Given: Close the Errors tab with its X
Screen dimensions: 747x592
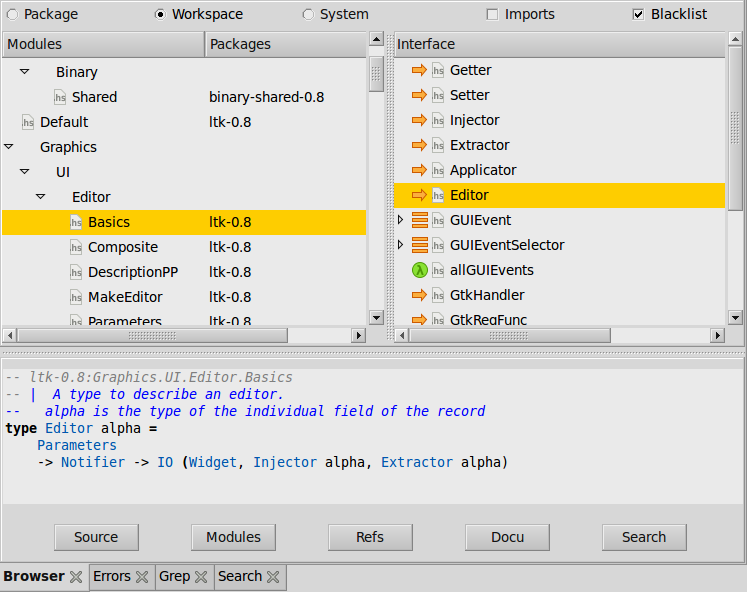Looking at the screenshot, I should point(142,577).
